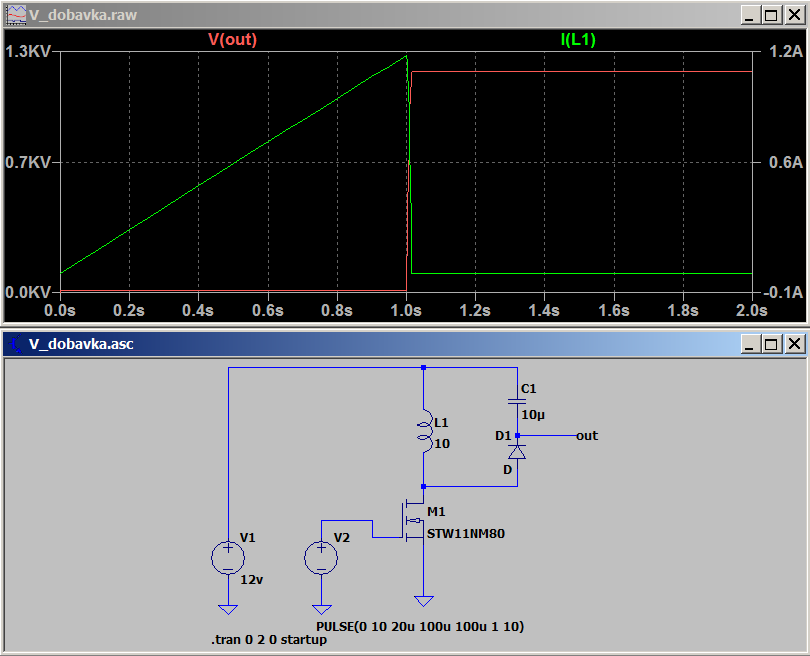Click the ground symbol under MOSFET M1
Viewport: 810px width, 656px height.
pos(424,601)
